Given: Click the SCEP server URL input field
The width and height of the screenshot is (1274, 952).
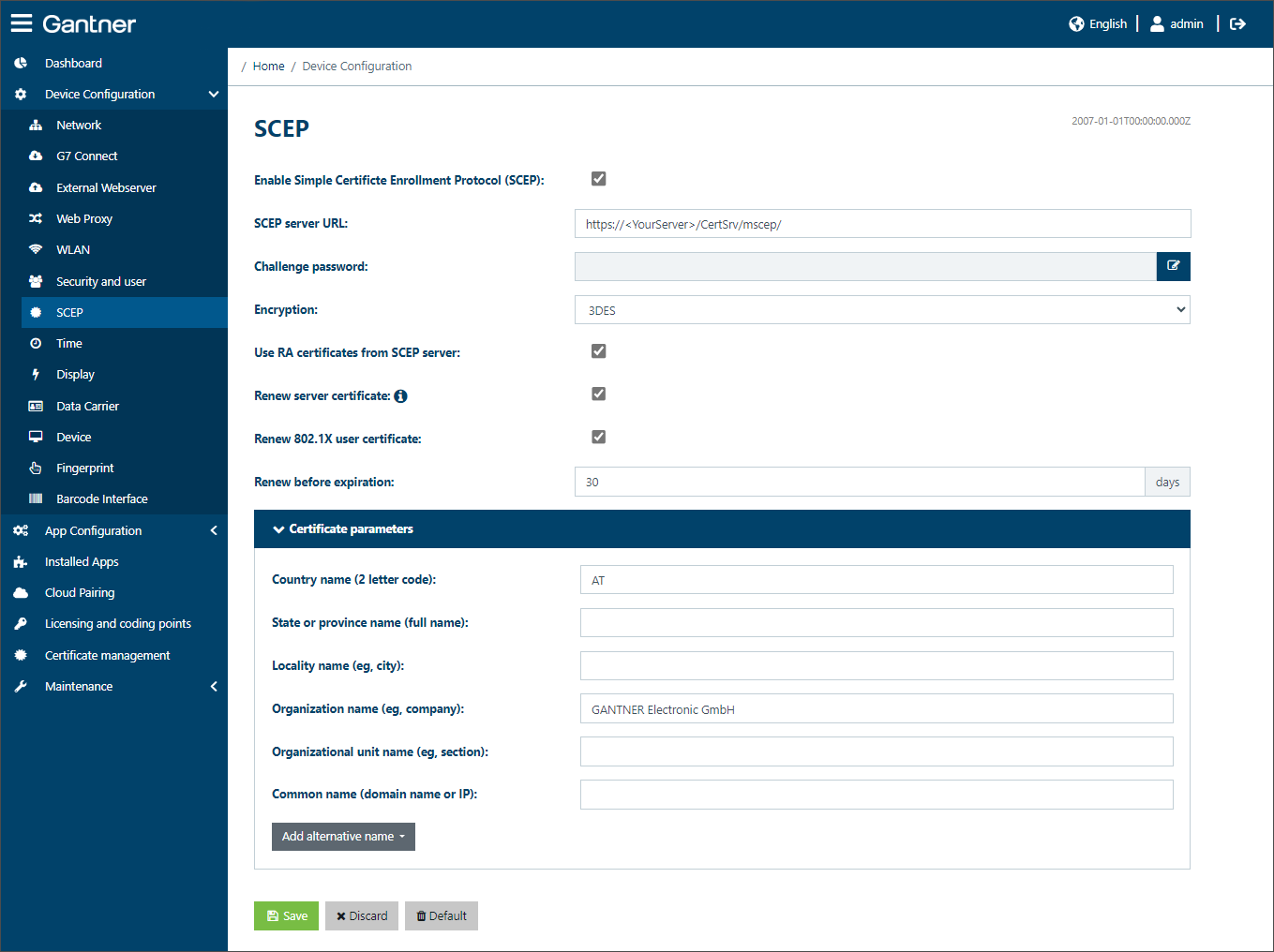Looking at the screenshot, I should [x=882, y=224].
